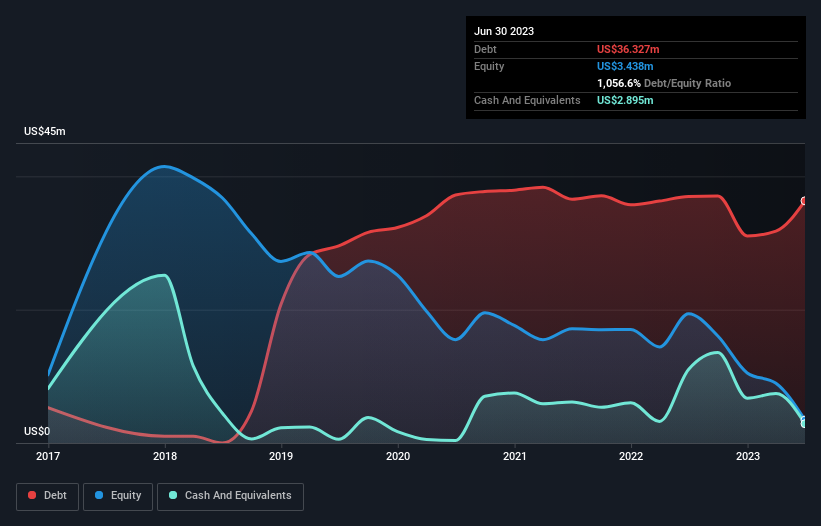Image resolution: width=821 pixels, height=526 pixels.
Task: Select the 2020 x-axis label
Action: 398,456
